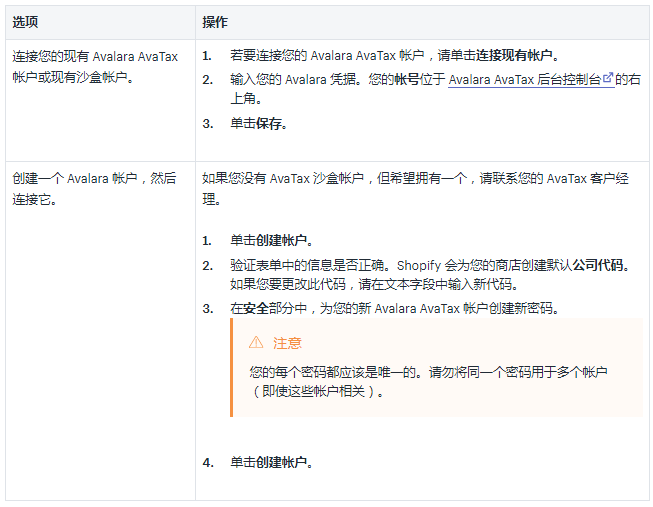Click the line 如果您要更改此代码
Image resolution: width=653 pixels, height=507 pixels.
pos(374,284)
